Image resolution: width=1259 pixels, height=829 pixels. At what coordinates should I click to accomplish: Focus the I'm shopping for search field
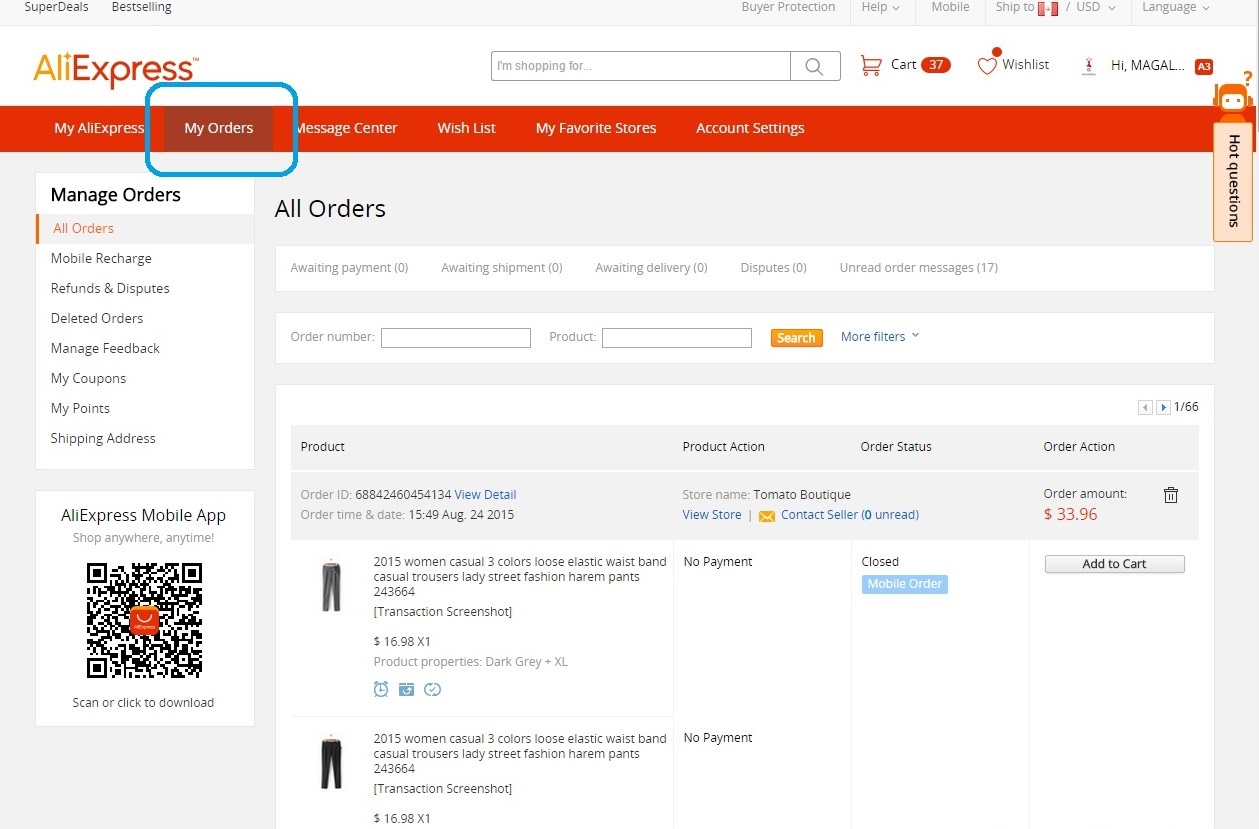[641, 66]
